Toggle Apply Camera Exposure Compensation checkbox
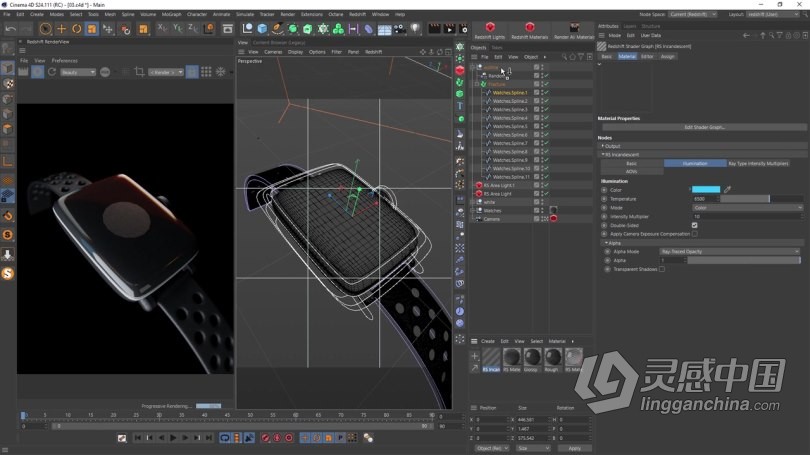The image size is (810, 455). (694, 234)
